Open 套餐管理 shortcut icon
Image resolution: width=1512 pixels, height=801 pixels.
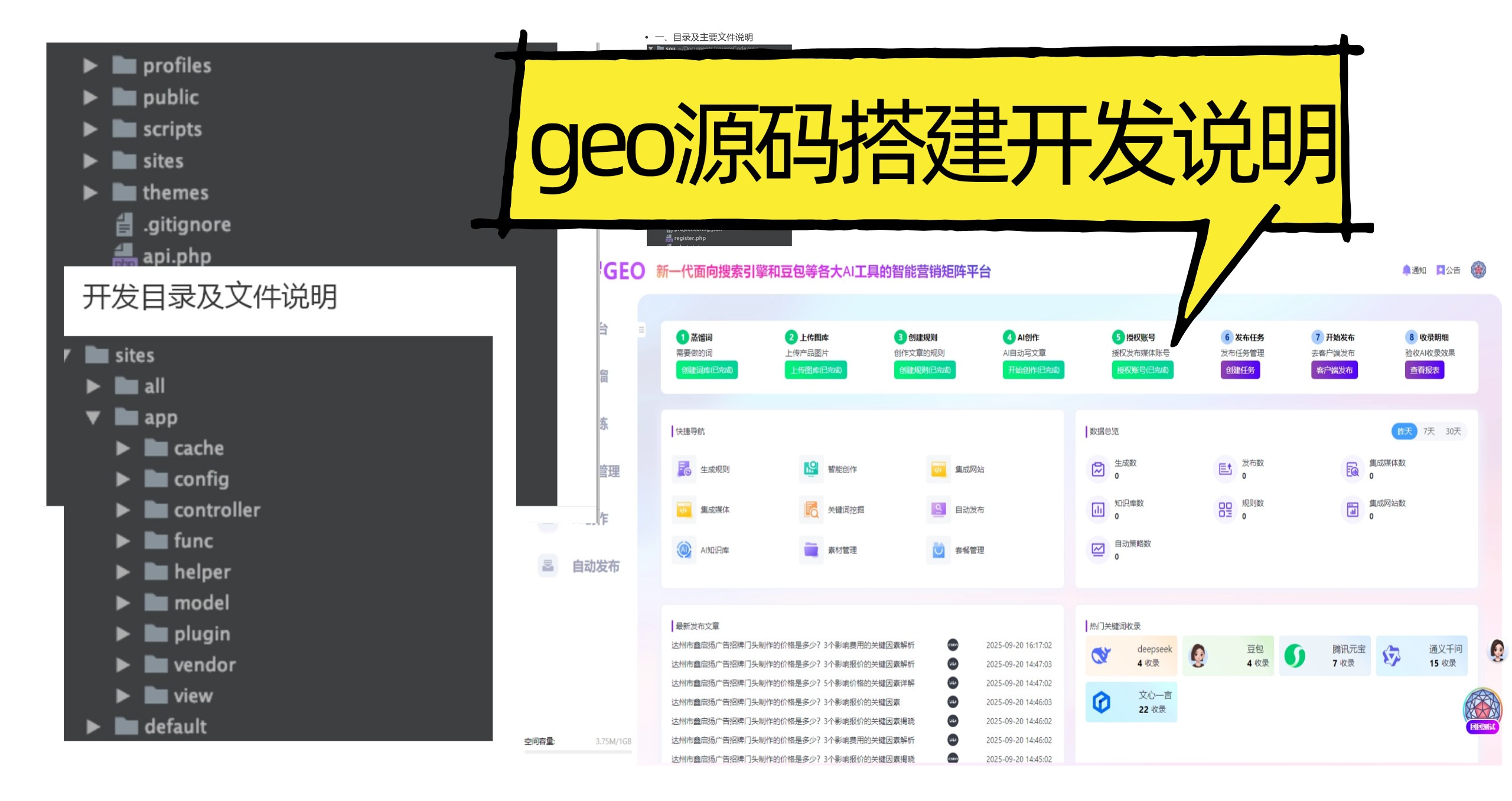point(939,550)
